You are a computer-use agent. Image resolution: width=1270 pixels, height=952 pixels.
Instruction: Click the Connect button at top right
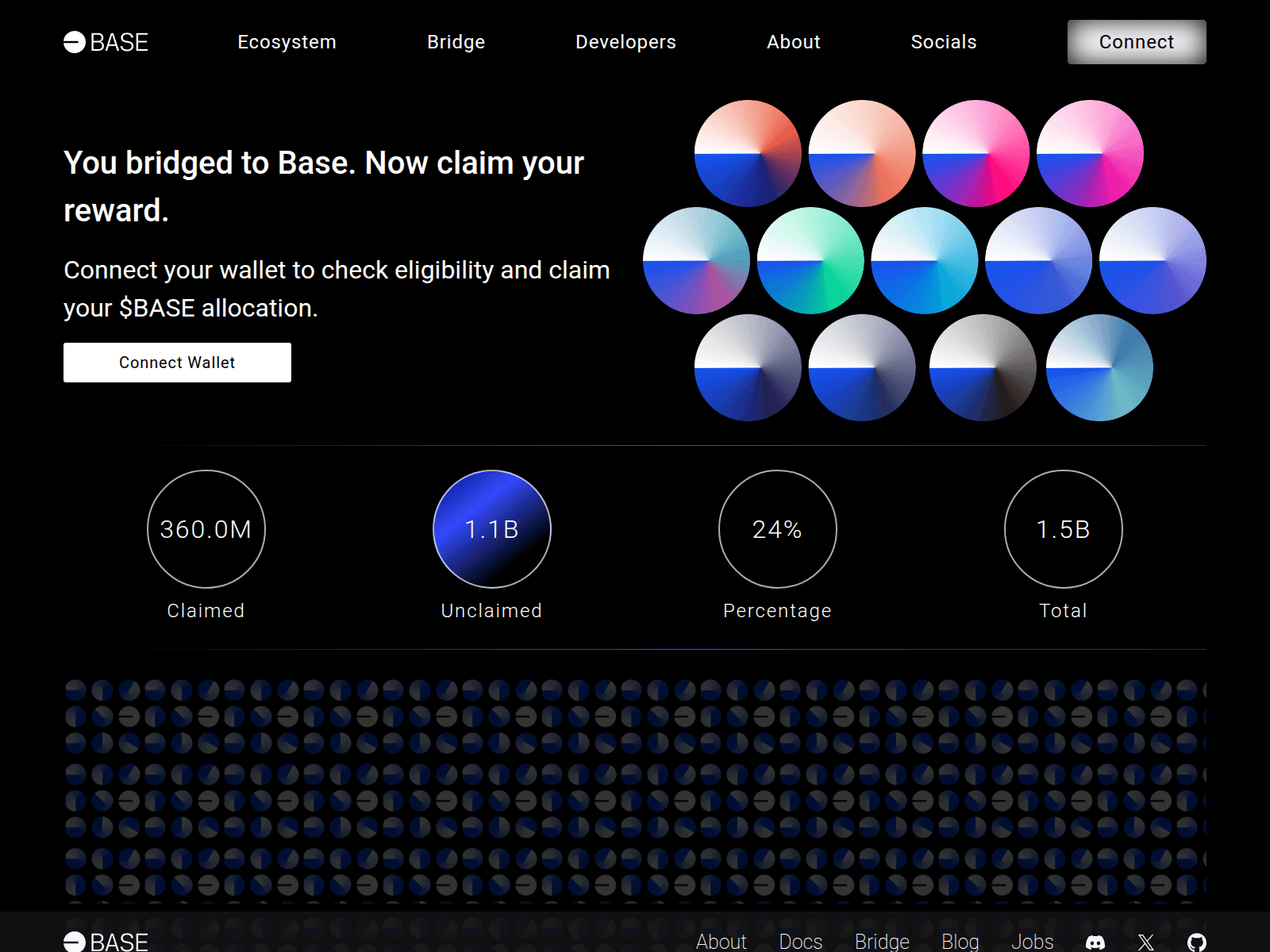(1136, 42)
